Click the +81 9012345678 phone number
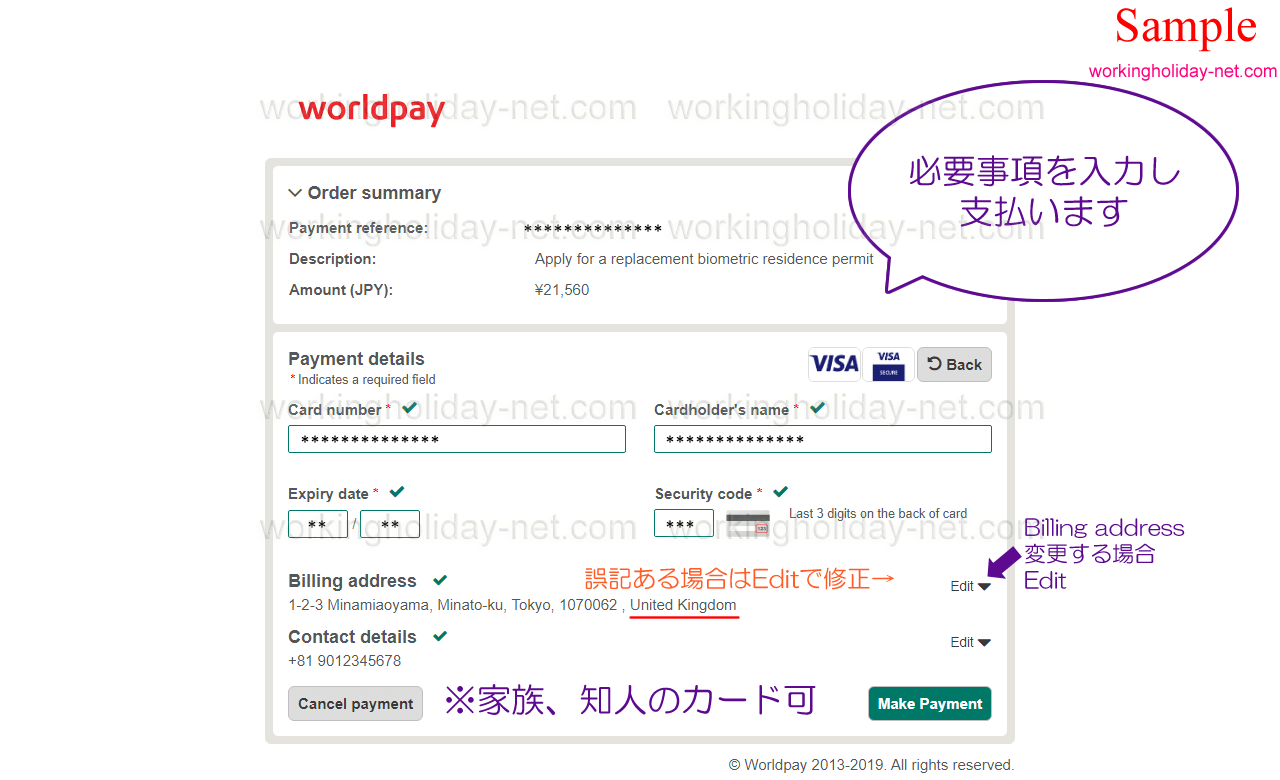 [345, 661]
